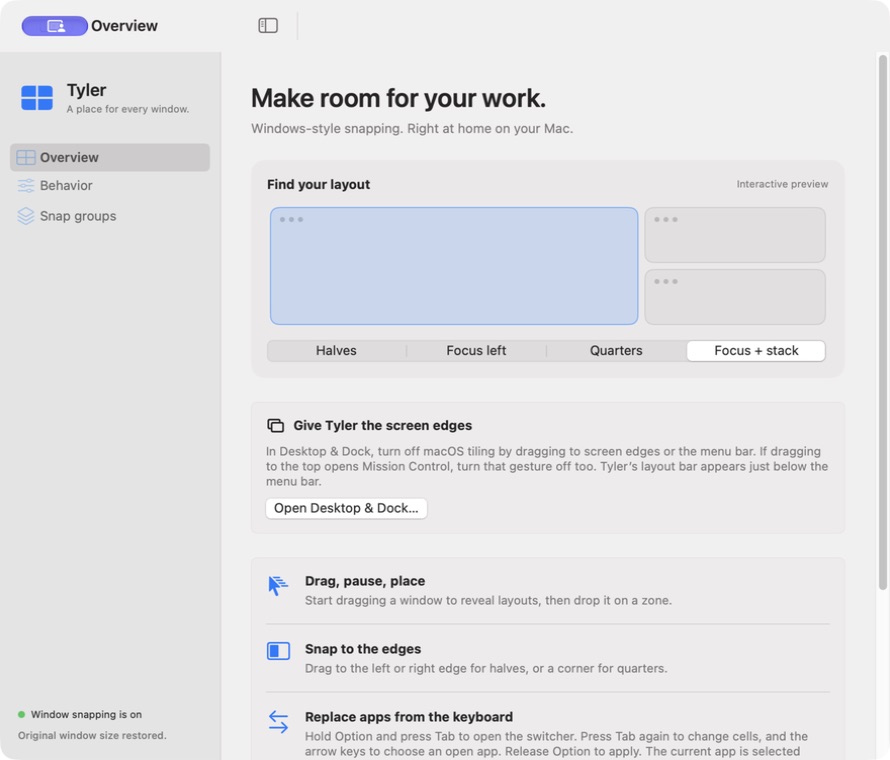Open the Behavior section
Viewport: 890px width, 760px height.
click(x=110, y=186)
